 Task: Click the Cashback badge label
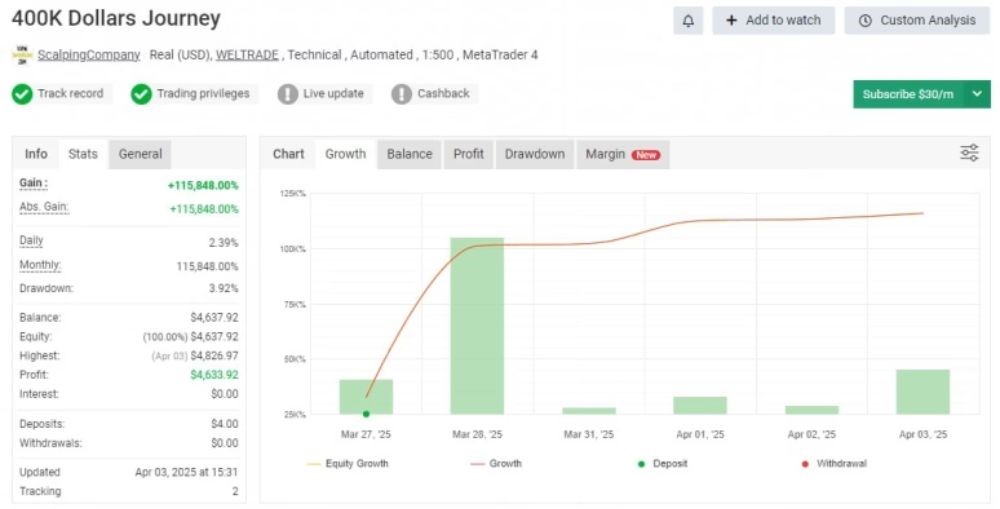coord(443,94)
